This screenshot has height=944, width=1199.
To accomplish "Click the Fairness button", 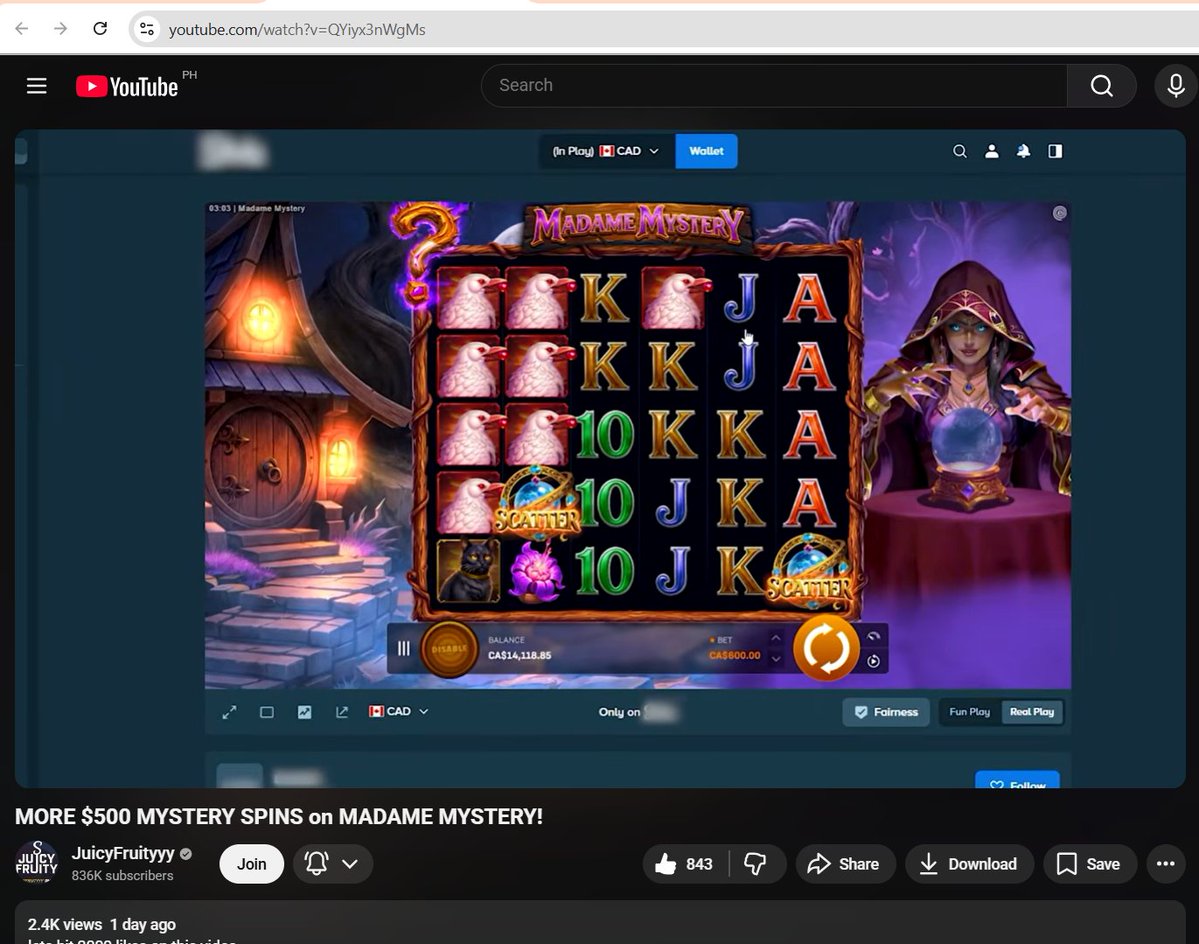I will coord(885,712).
